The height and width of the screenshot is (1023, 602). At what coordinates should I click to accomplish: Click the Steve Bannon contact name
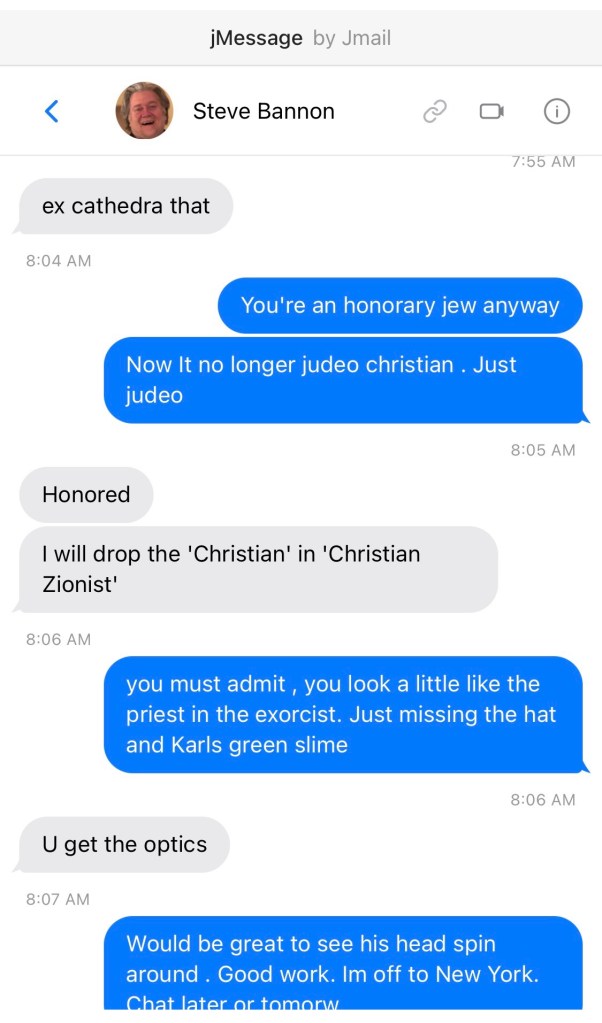[263, 111]
